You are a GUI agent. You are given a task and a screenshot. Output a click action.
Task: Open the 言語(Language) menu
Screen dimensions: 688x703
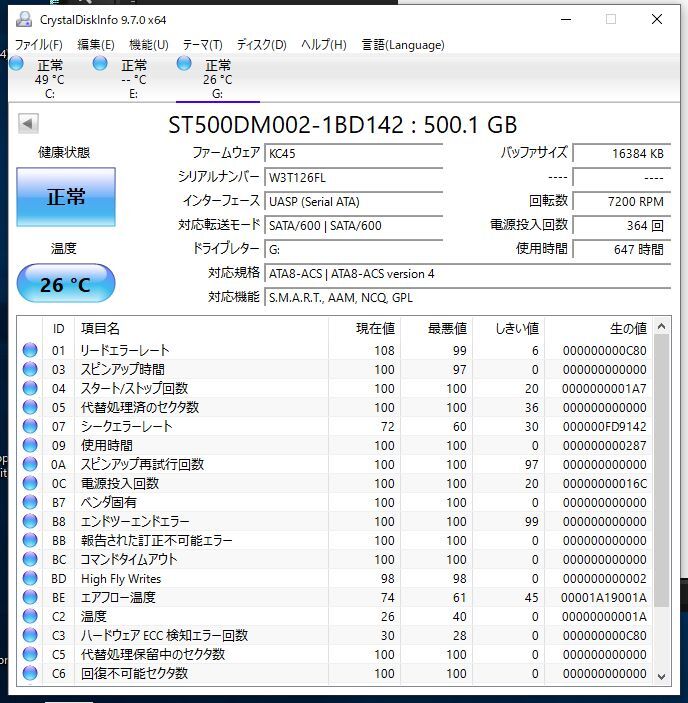pyautogui.click(x=403, y=45)
